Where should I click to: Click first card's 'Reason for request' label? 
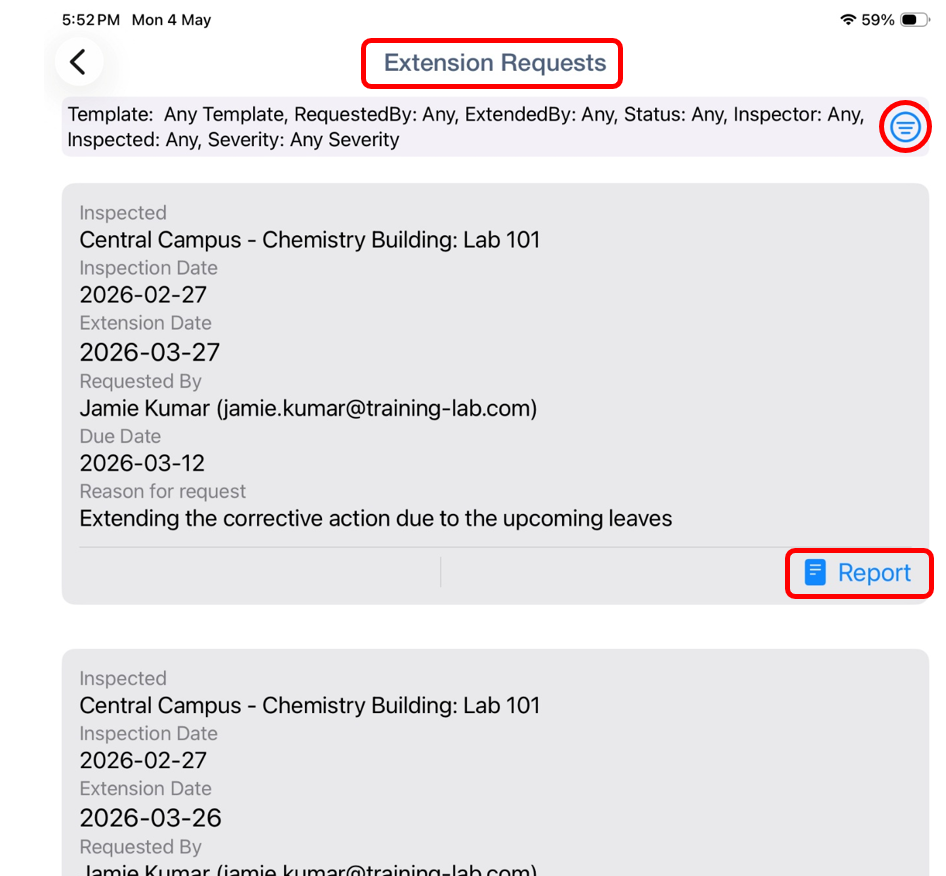(x=163, y=492)
